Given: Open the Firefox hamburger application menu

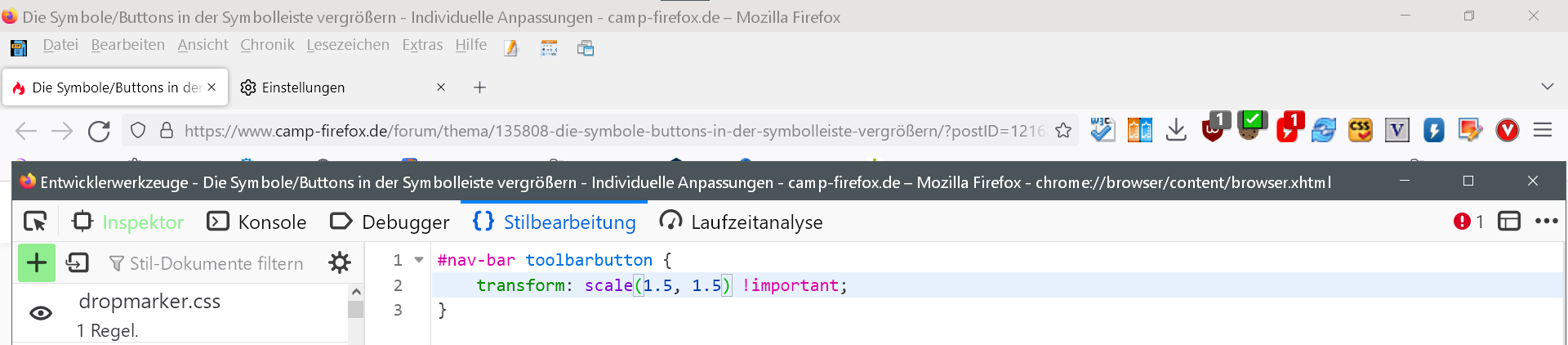Looking at the screenshot, I should (1542, 130).
